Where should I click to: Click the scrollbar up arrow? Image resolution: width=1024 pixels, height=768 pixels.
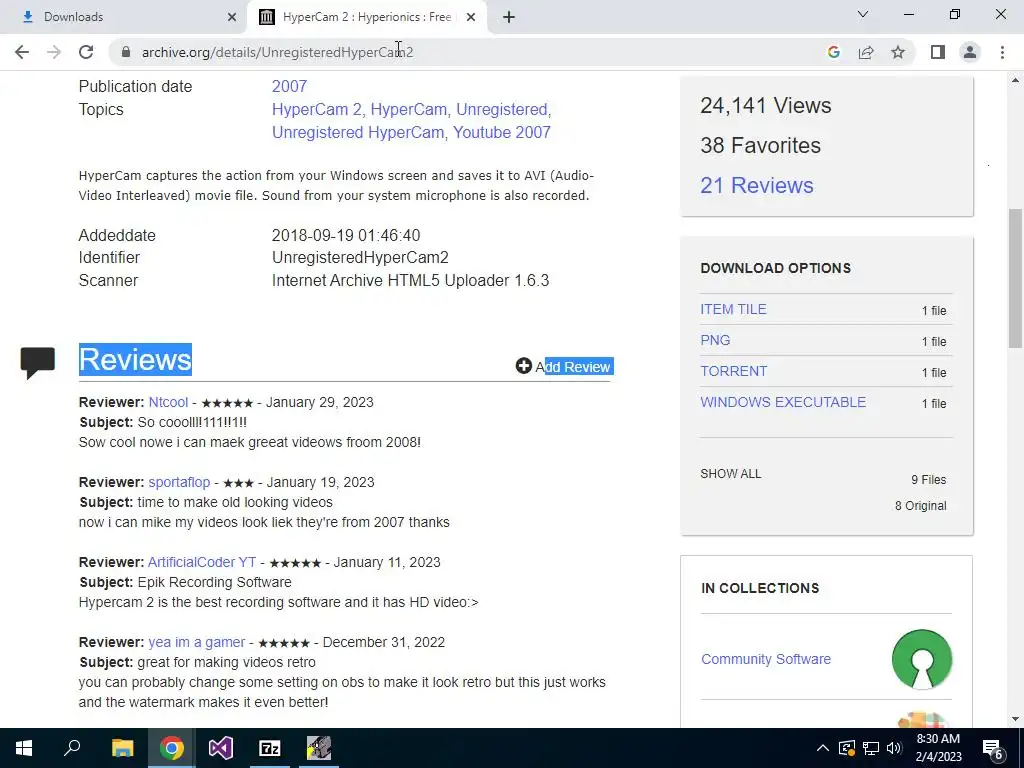[x=1016, y=80]
